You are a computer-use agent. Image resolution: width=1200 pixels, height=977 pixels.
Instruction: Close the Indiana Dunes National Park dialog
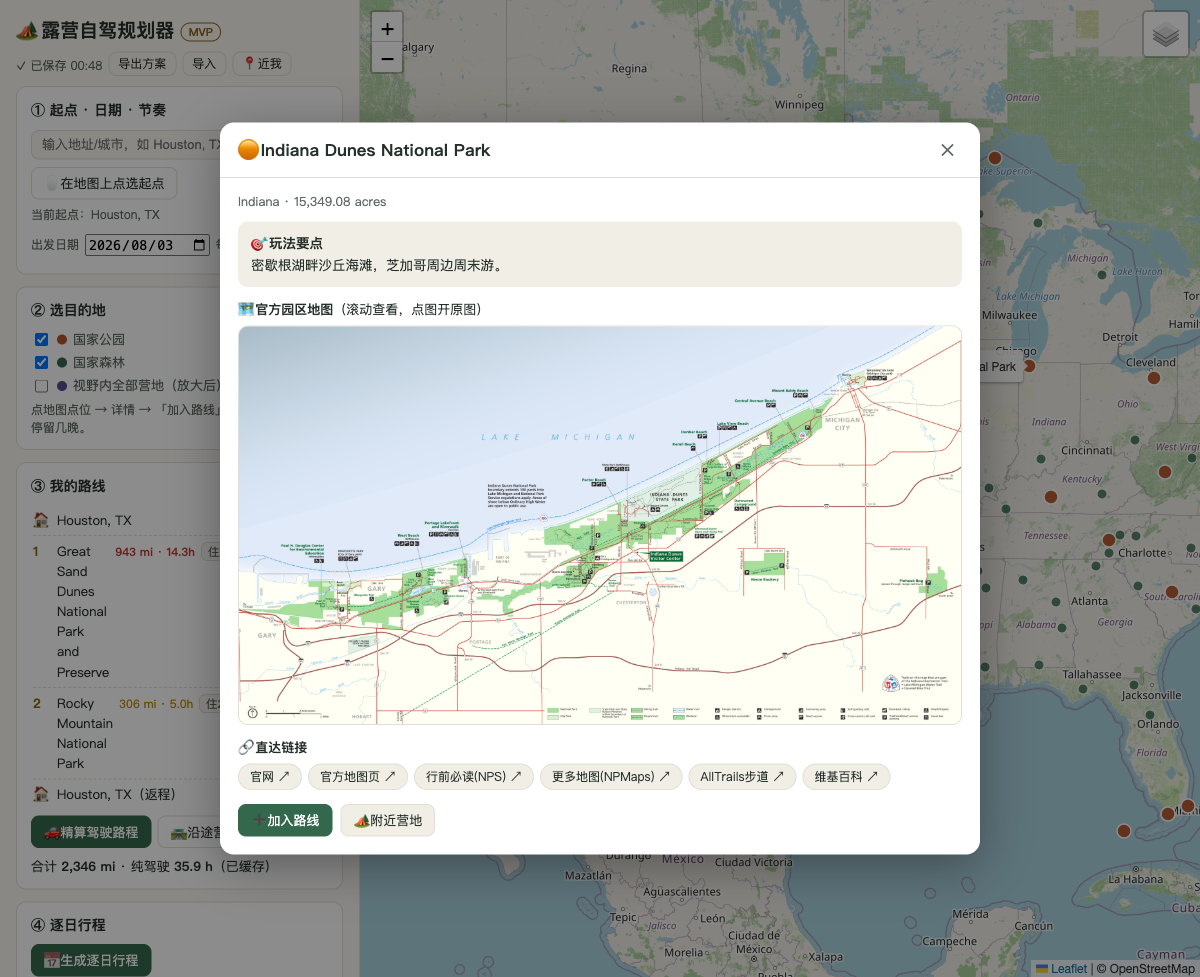pyautogui.click(x=947, y=150)
